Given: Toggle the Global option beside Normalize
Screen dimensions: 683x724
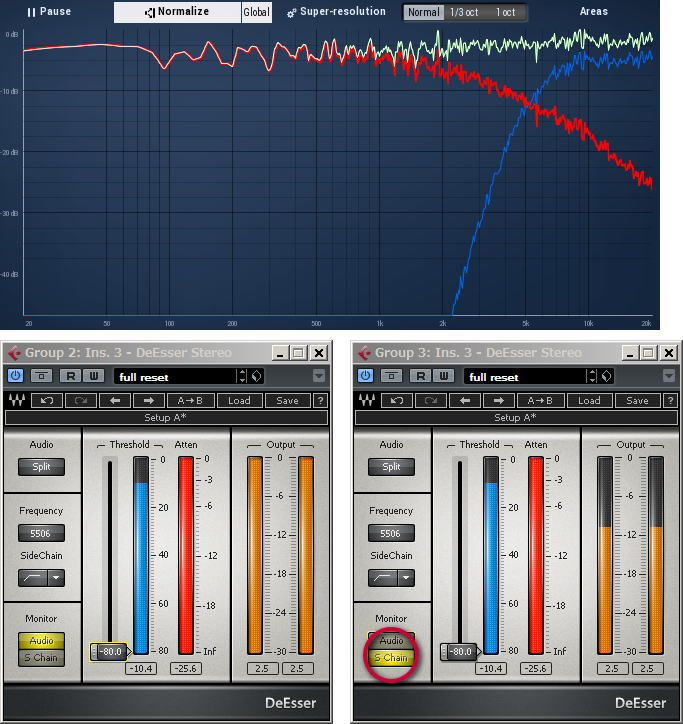Looking at the screenshot, I should point(256,12).
